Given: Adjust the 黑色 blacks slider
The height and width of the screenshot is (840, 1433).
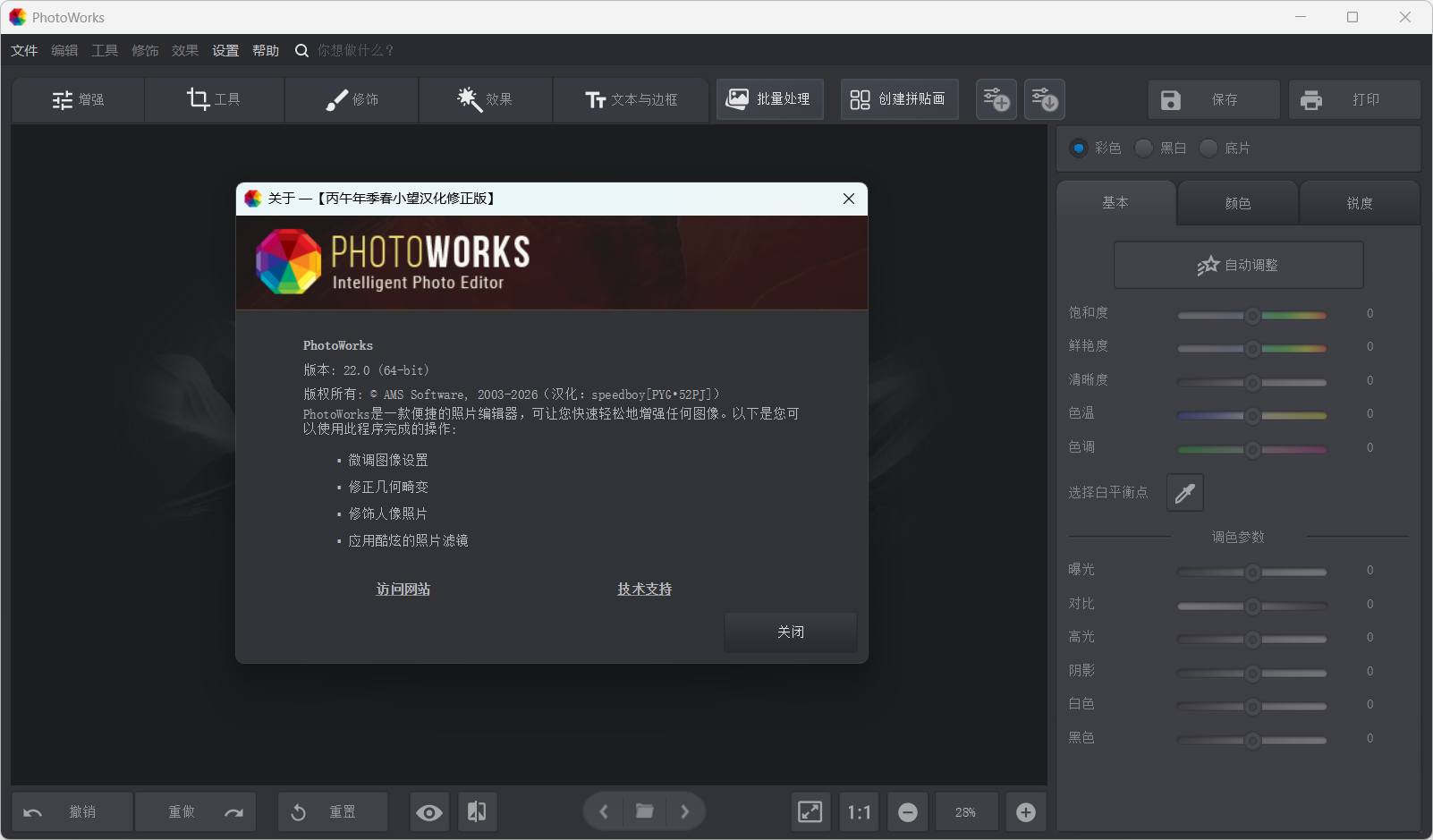Looking at the screenshot, I should (x=1252, y=740).
